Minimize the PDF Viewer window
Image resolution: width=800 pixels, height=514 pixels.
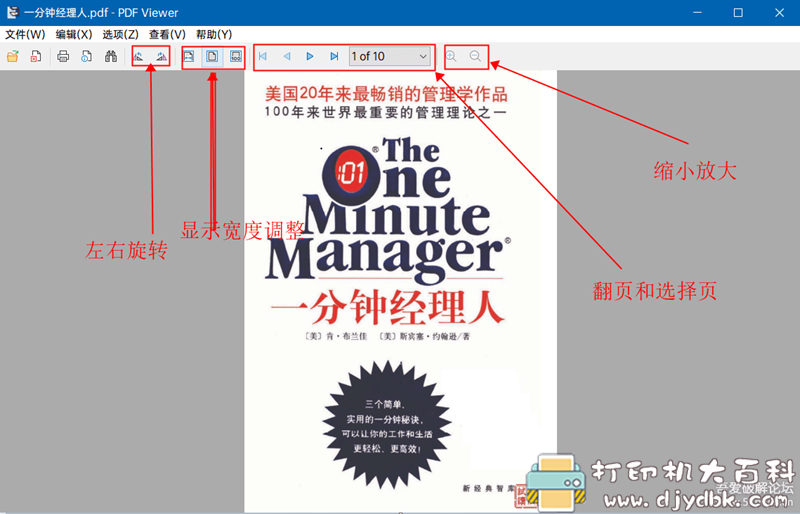coord(697,12)
